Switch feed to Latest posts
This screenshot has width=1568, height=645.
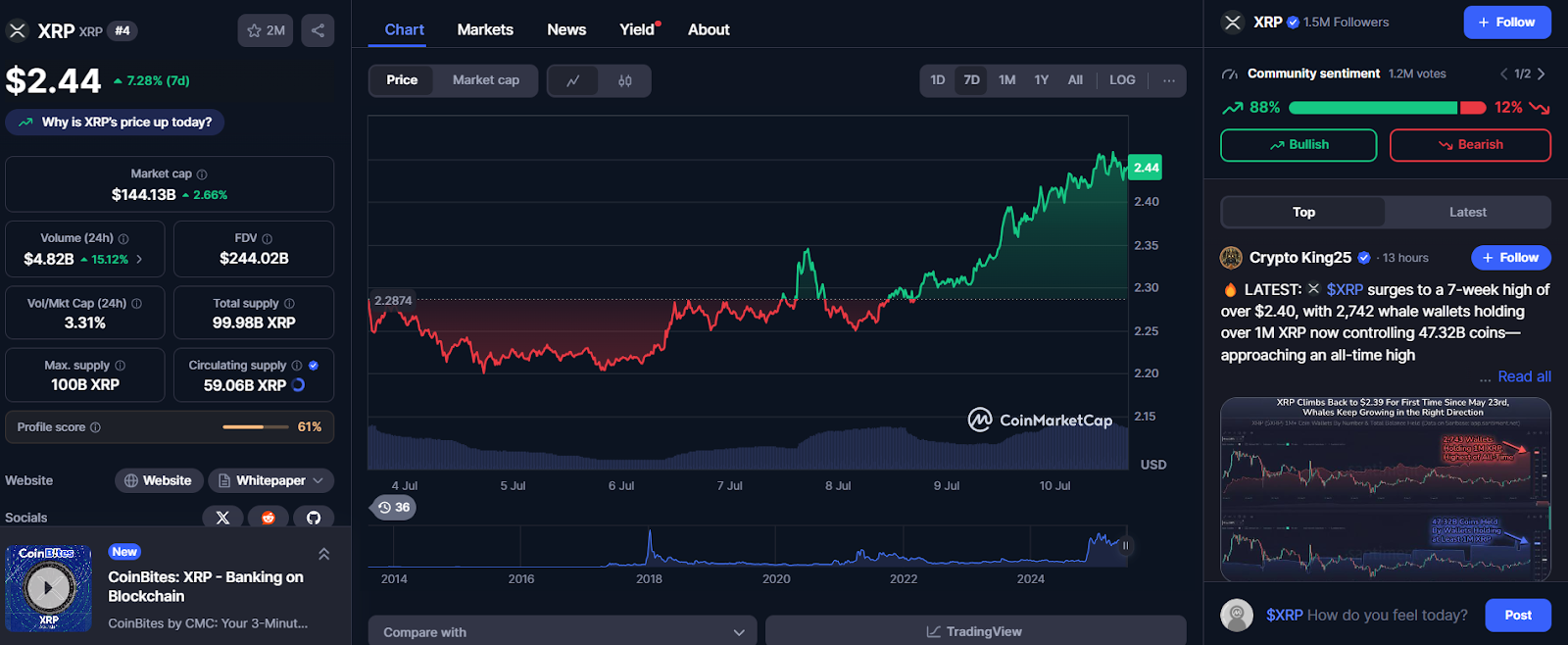1468,212
